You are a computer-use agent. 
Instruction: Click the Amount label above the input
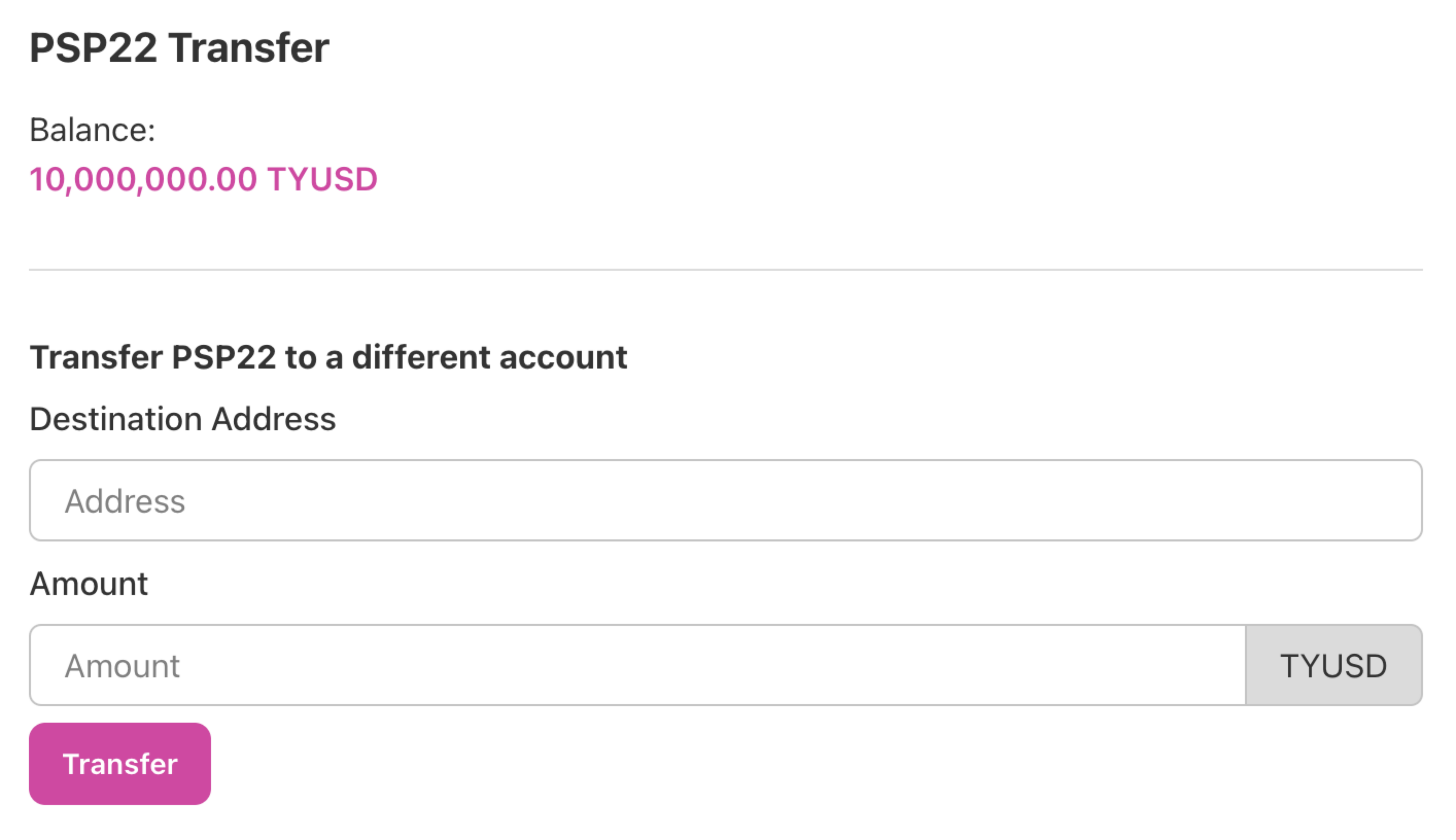(89, 584)
